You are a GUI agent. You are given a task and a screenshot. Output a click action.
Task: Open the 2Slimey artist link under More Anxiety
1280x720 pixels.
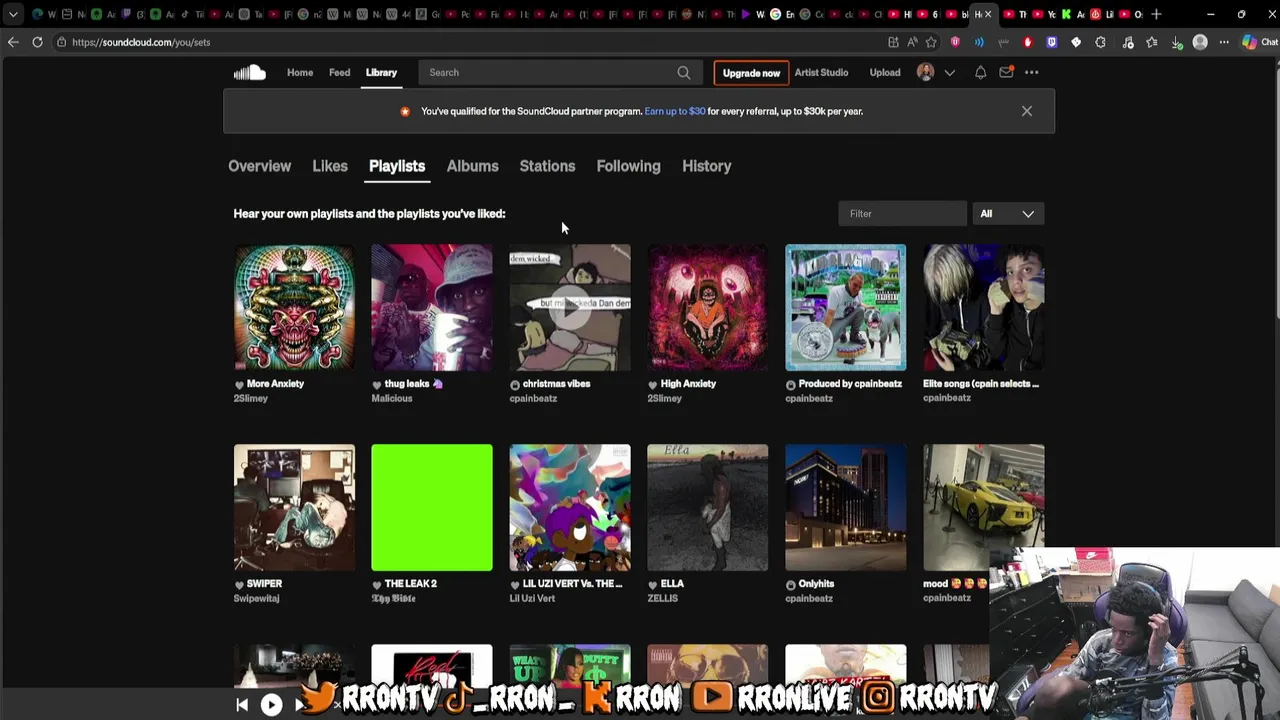pos(251,398)
